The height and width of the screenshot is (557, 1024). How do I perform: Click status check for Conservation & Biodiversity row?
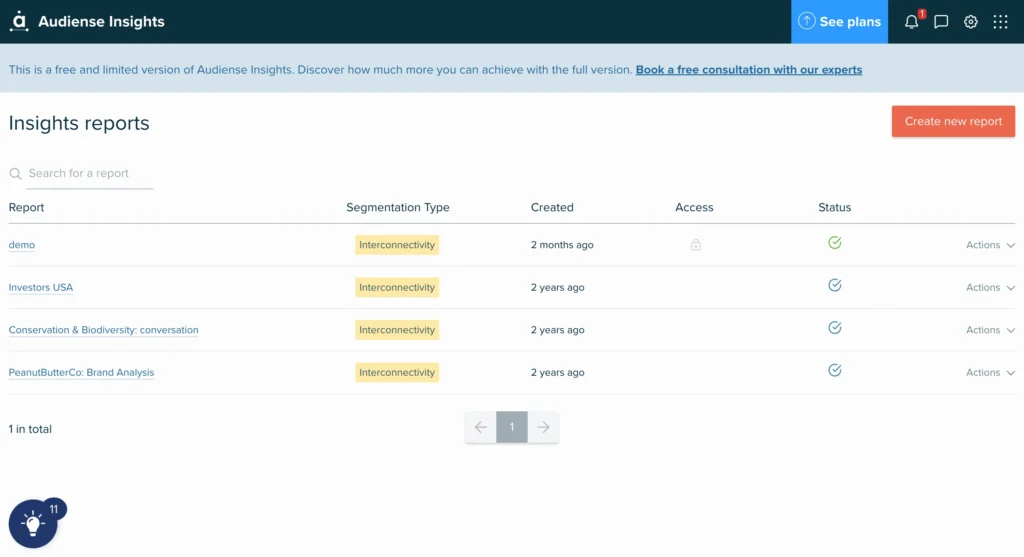click(x=835, y=328)
